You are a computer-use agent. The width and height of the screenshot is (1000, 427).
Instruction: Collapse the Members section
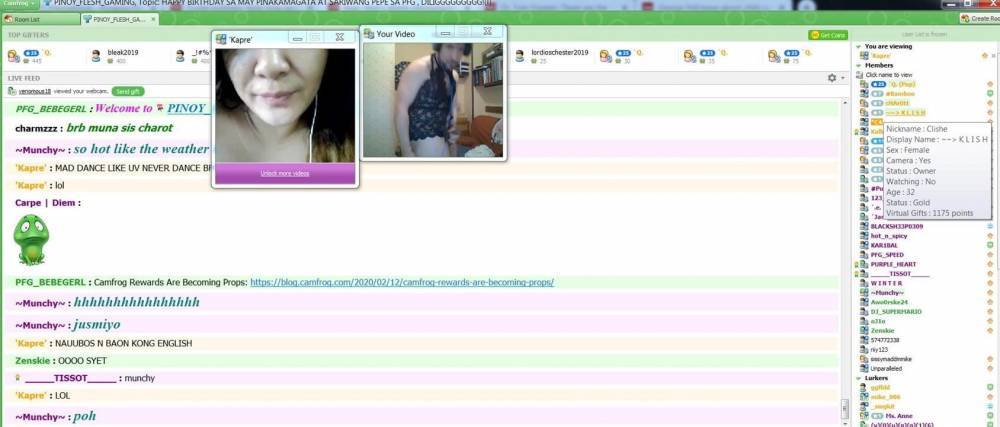(x=858, y=66)
